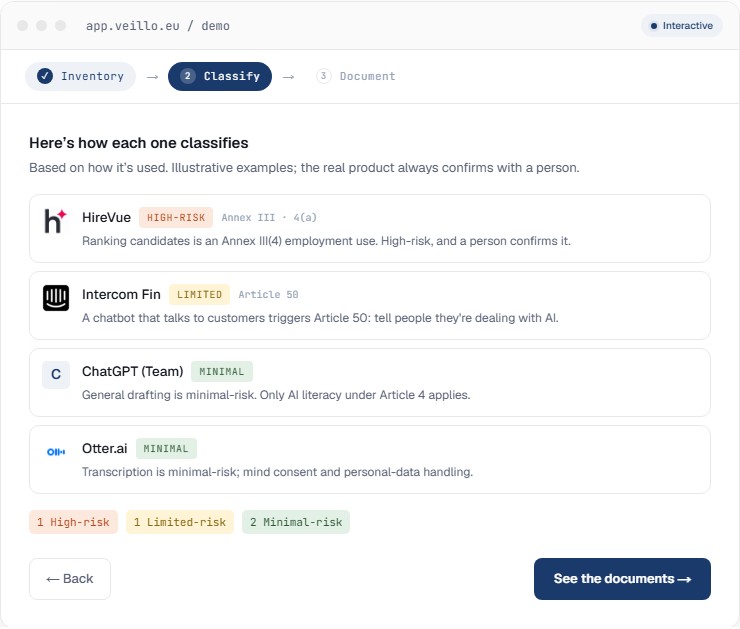
Task: Click See the documents button
Action: tap(622, 579)
